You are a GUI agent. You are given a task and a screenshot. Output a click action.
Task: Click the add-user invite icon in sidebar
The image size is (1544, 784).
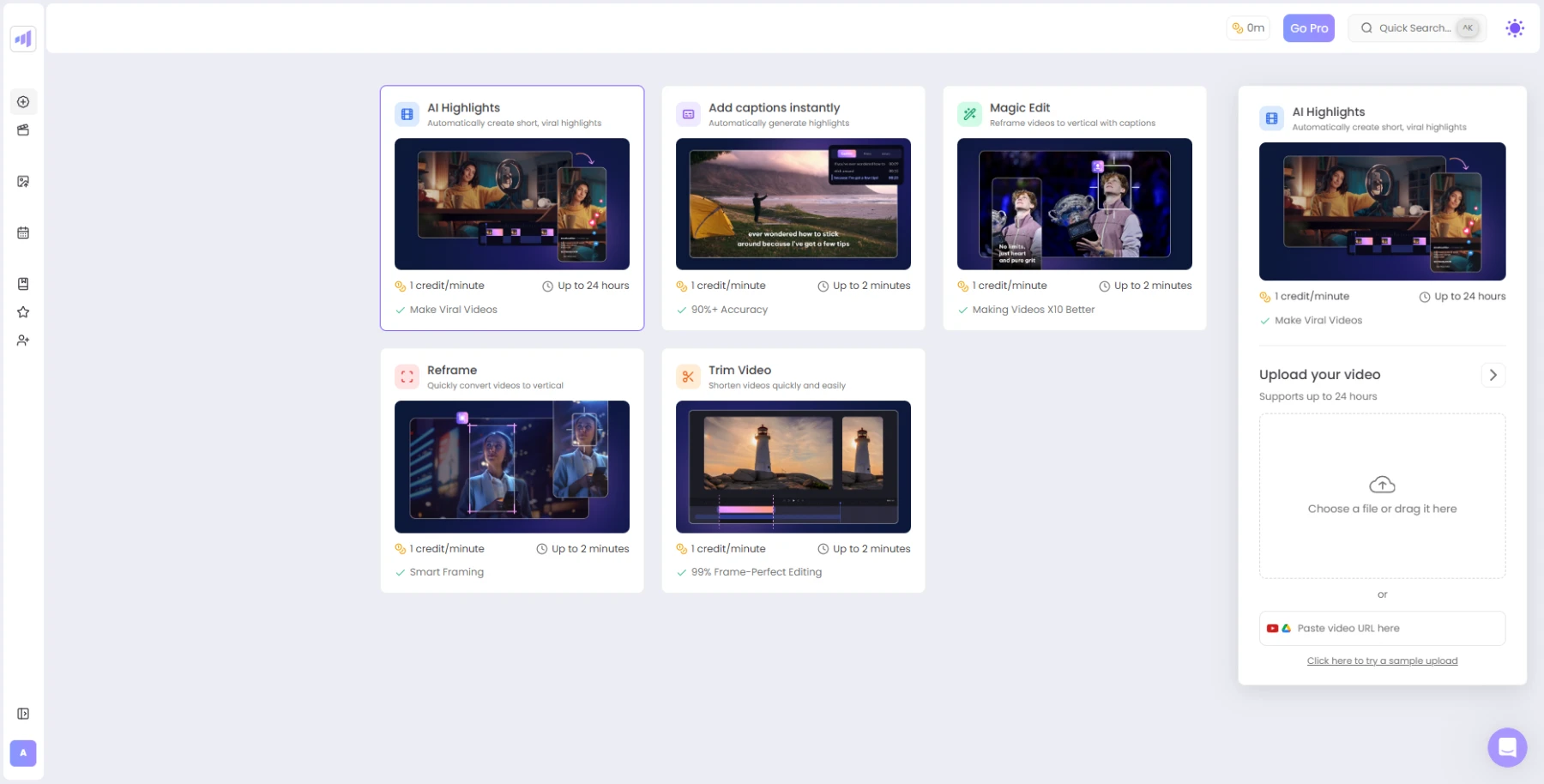pos(23,341)
